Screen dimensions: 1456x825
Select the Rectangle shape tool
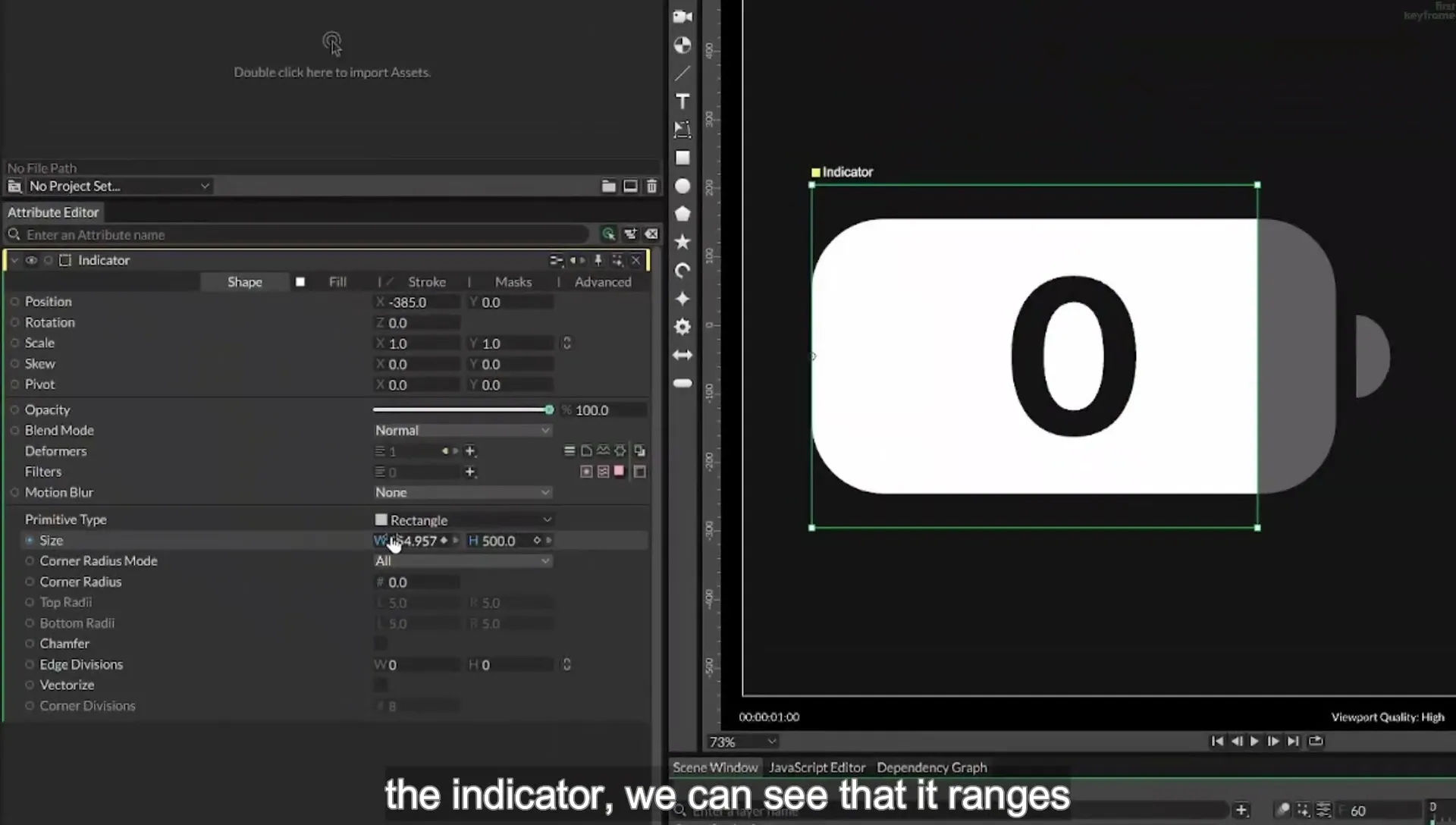tap(682, 158)
